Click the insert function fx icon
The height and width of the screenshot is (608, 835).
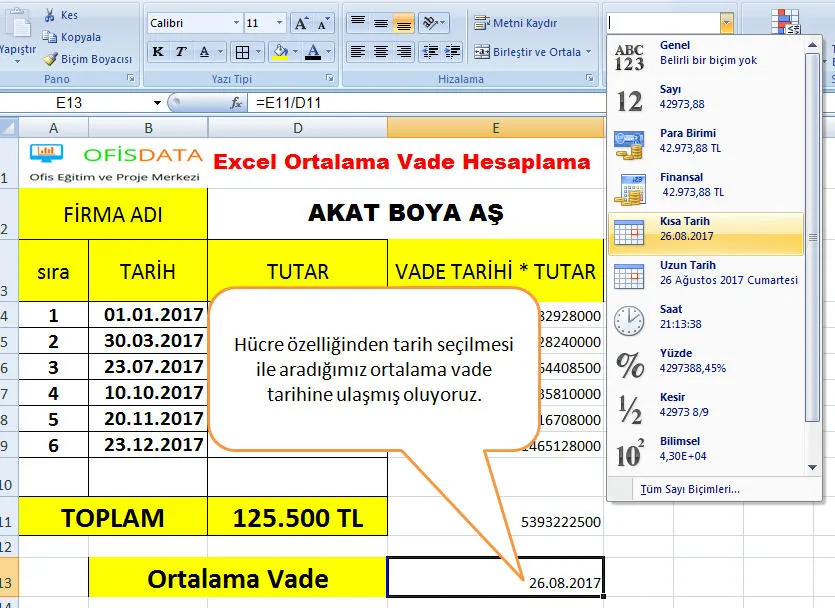(x=237, y=103)
